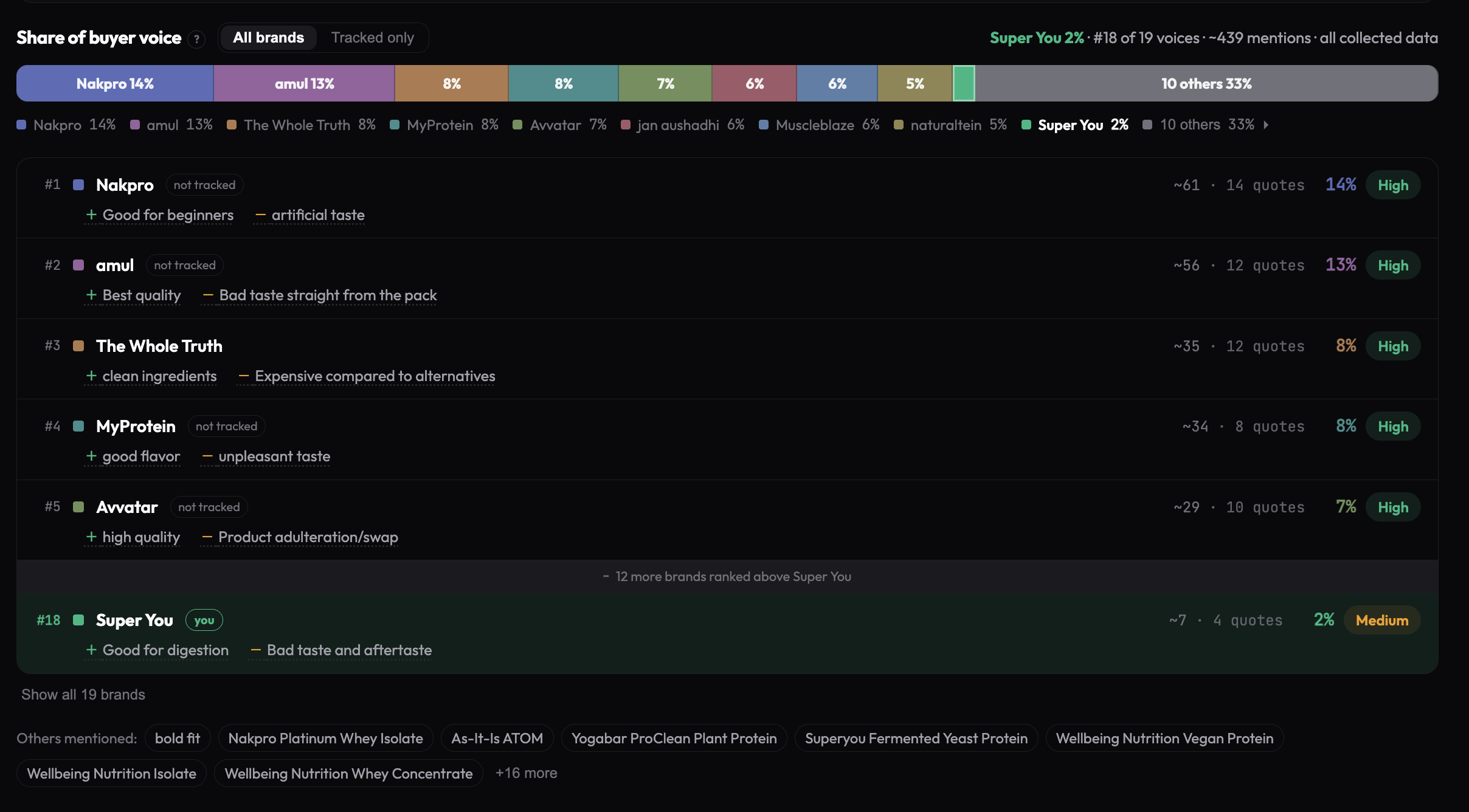
Task: Select Wellbeing Nutrition Whey Concentrate chip
Action: pos(348,773)
